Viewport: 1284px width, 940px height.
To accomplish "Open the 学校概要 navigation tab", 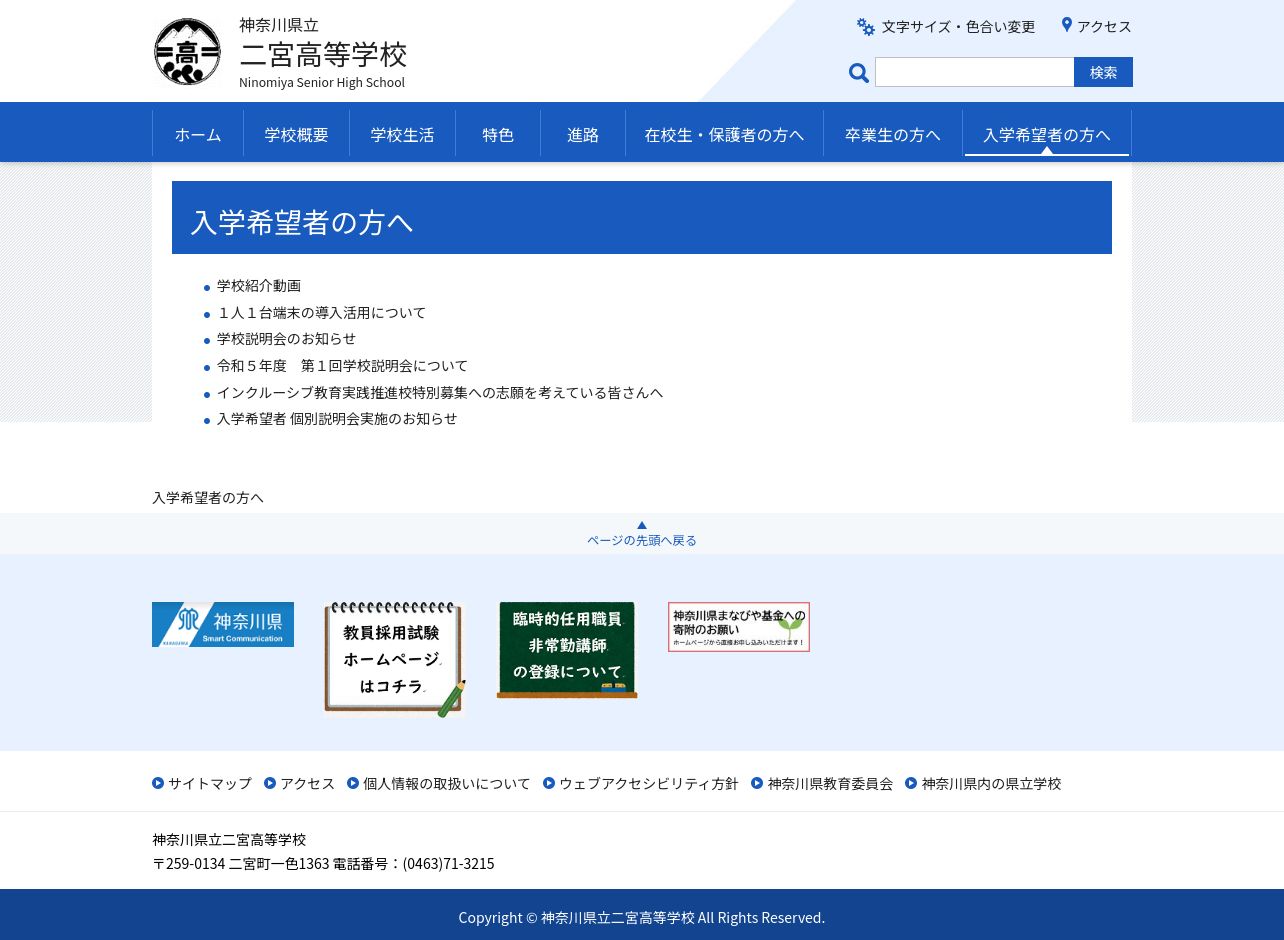I will (296, 134).
